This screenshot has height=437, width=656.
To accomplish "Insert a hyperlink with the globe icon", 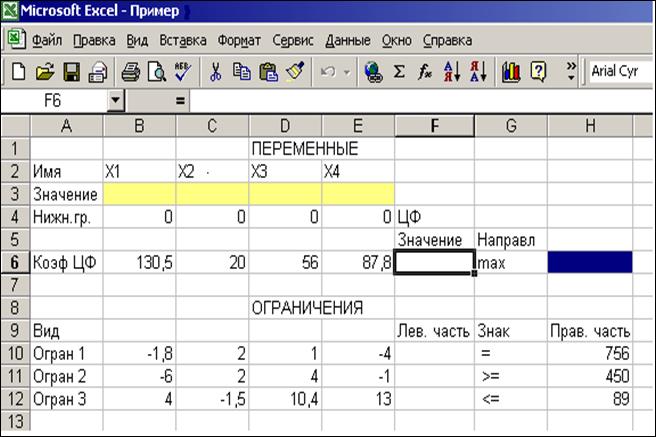I will pyautogui.click(x=373, y=72).
